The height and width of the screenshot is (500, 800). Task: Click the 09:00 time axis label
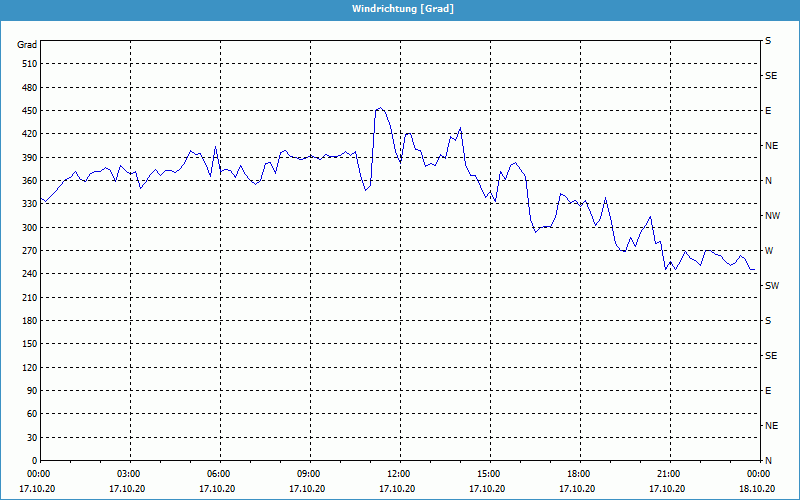309,474
